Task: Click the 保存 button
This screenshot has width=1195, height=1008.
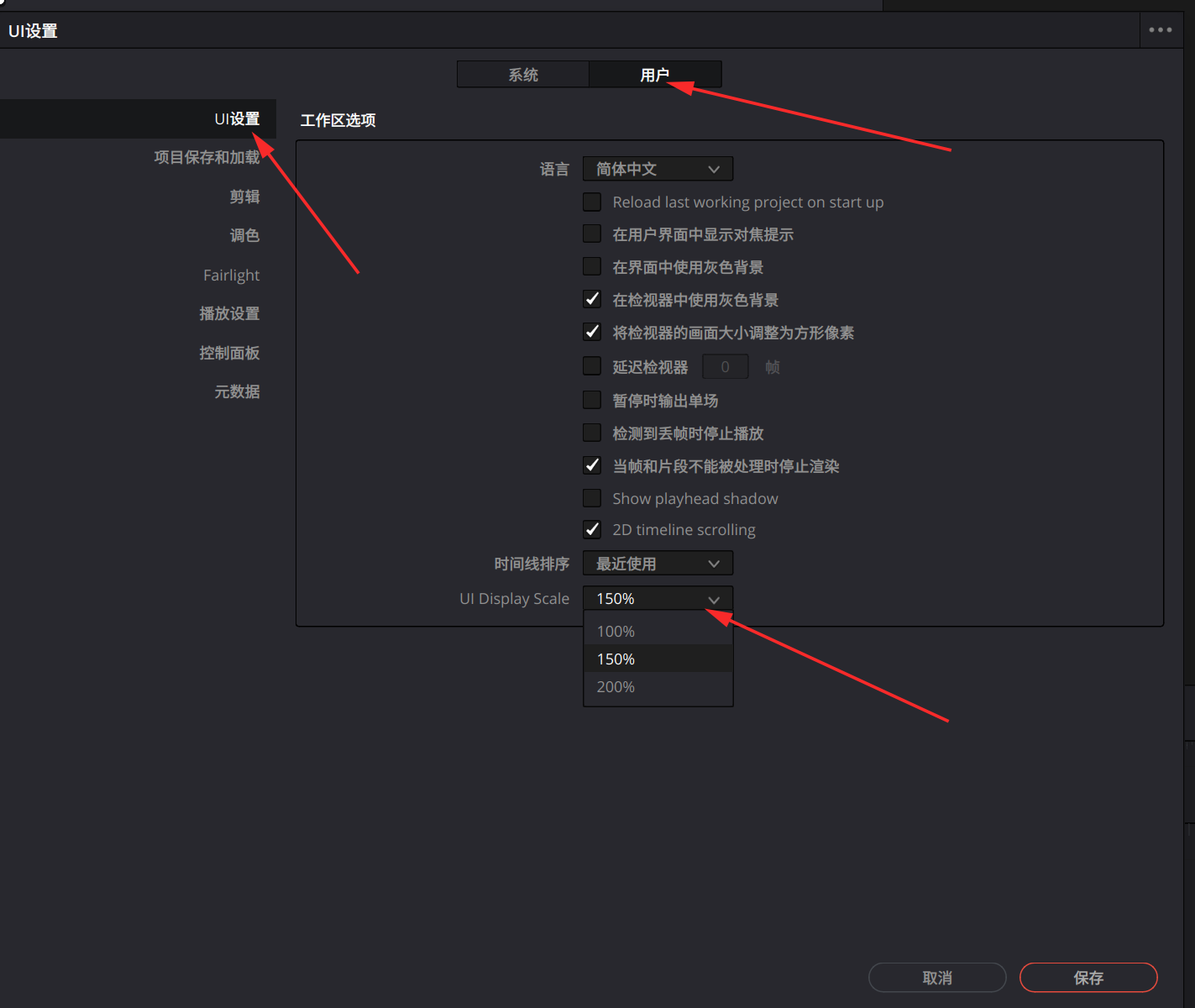Action: click(x=1089, y=977)
